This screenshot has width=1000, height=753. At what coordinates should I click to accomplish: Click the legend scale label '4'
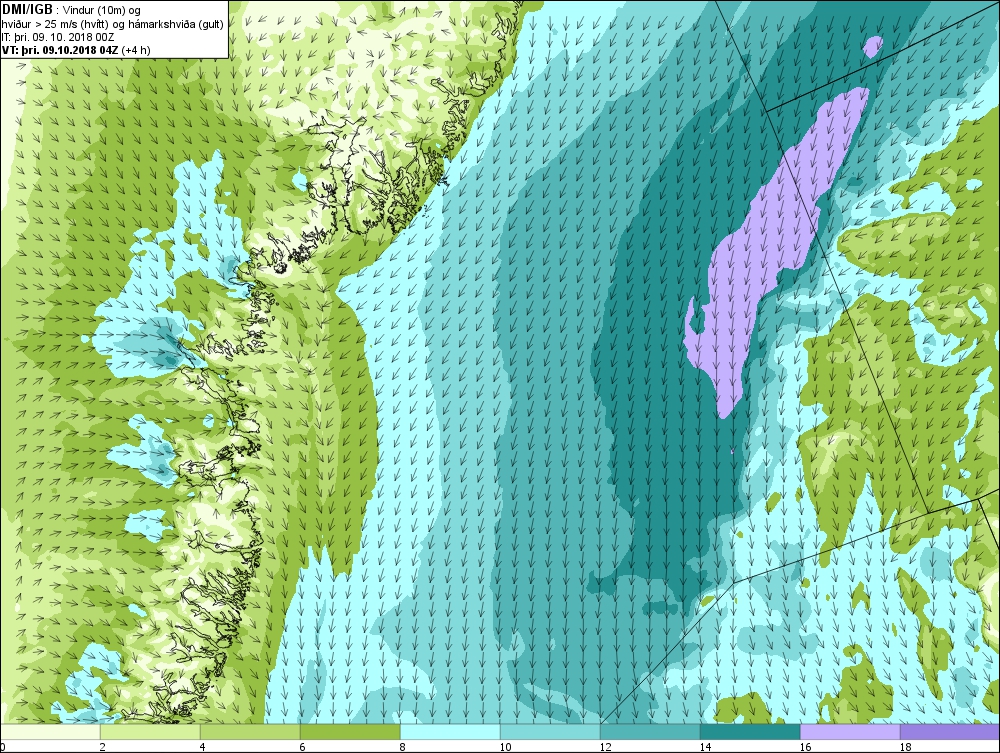(x=203, y=747)
